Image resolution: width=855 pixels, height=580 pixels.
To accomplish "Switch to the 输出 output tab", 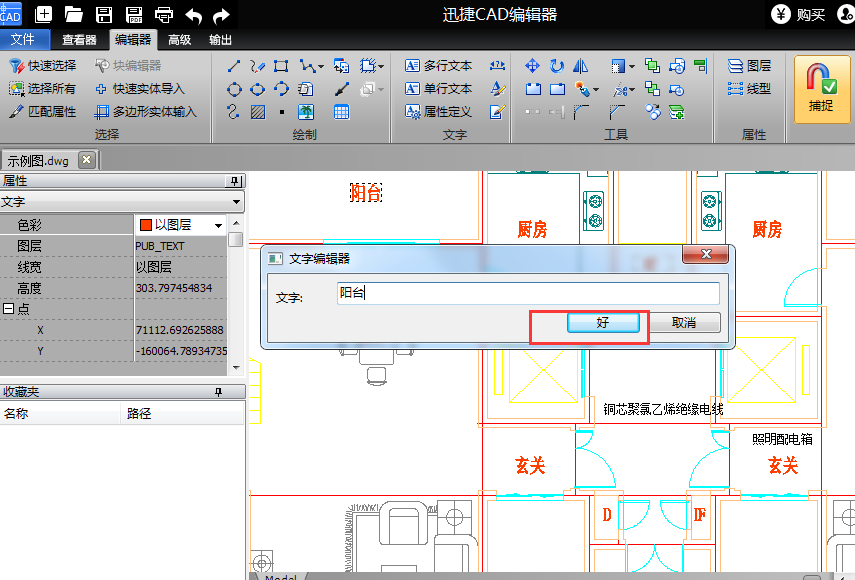I will click(x=220, y=40).
